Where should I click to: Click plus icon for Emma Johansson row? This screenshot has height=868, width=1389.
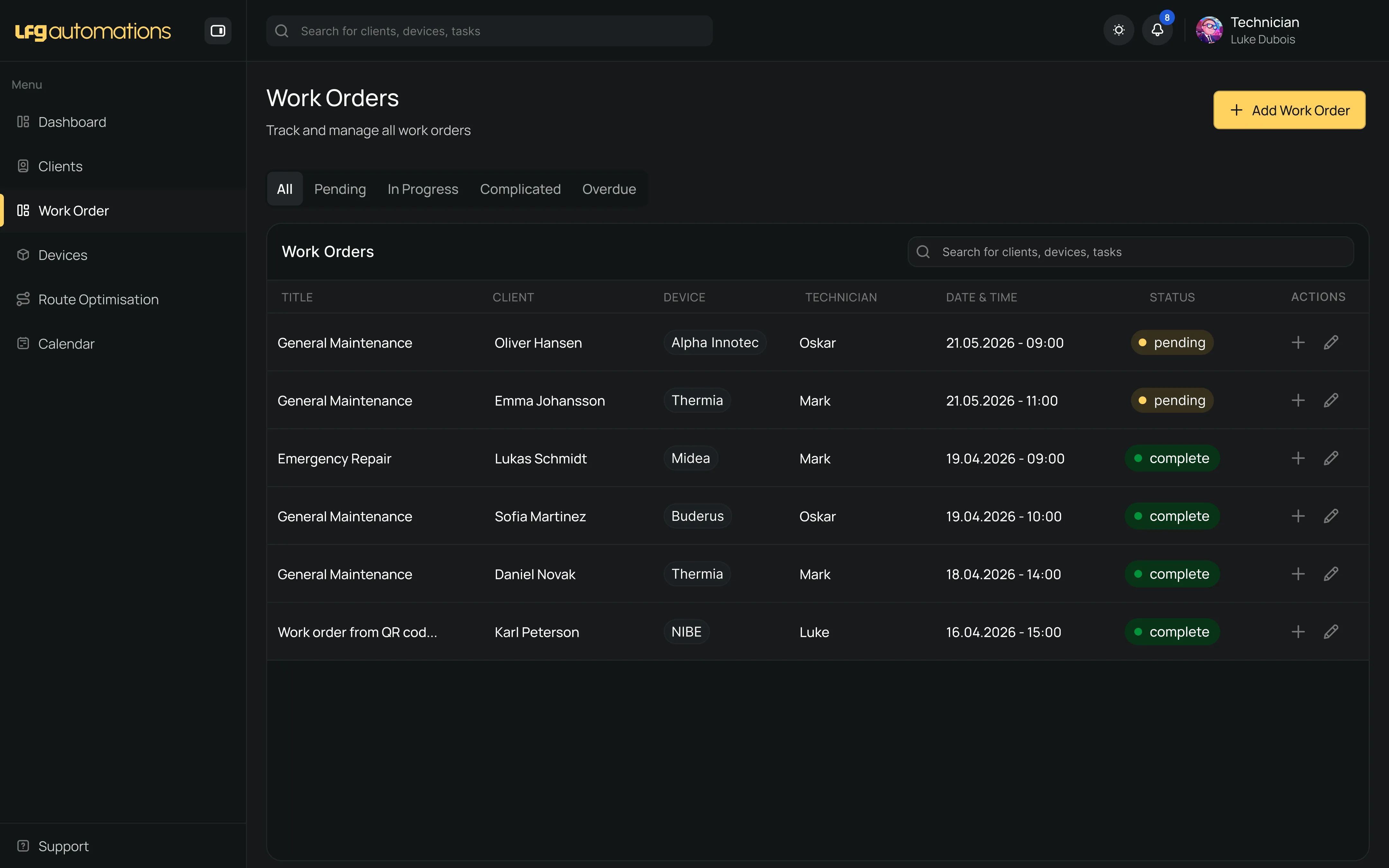(1298, 400)
